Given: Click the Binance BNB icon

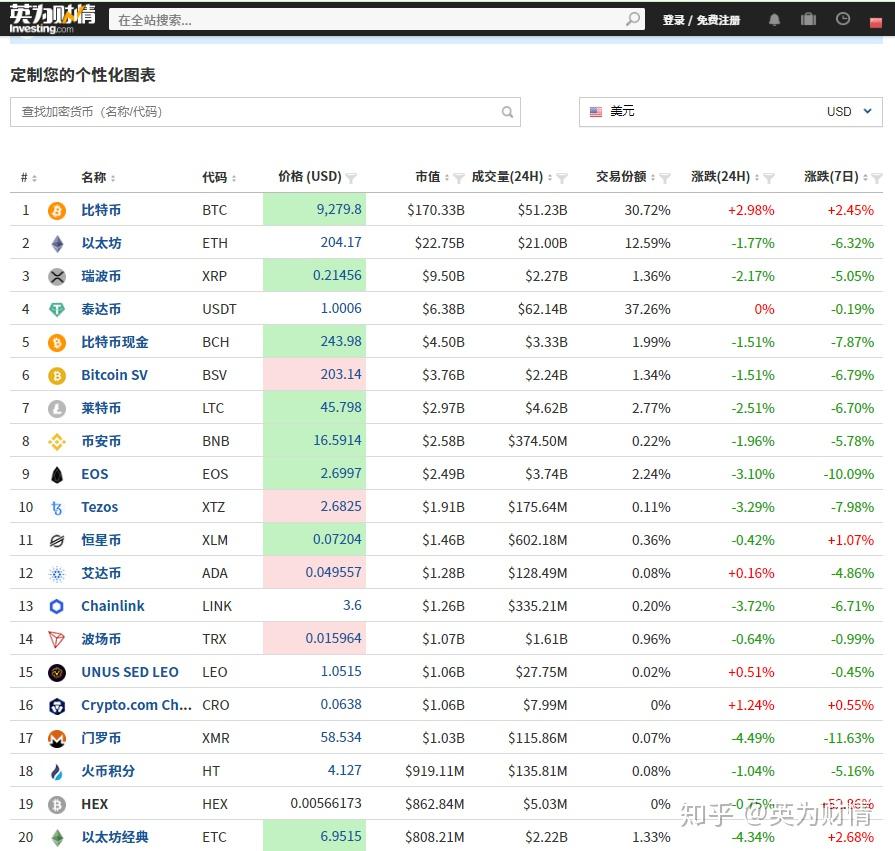Looking at the screenshot, I should [x=57, y=442].
